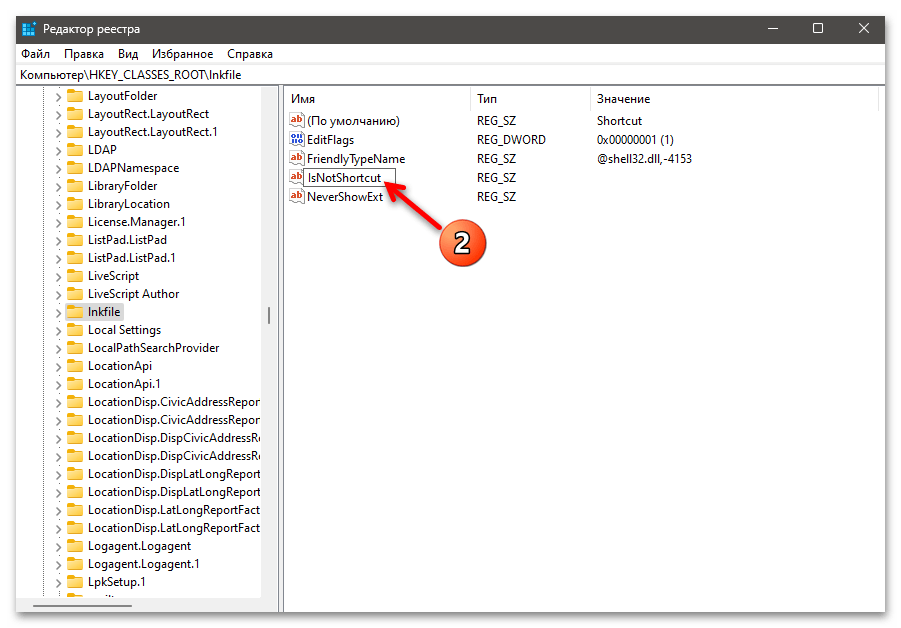901x628 pixels.
Task: Open the Файл menu
Action: (x=35, y=54)
